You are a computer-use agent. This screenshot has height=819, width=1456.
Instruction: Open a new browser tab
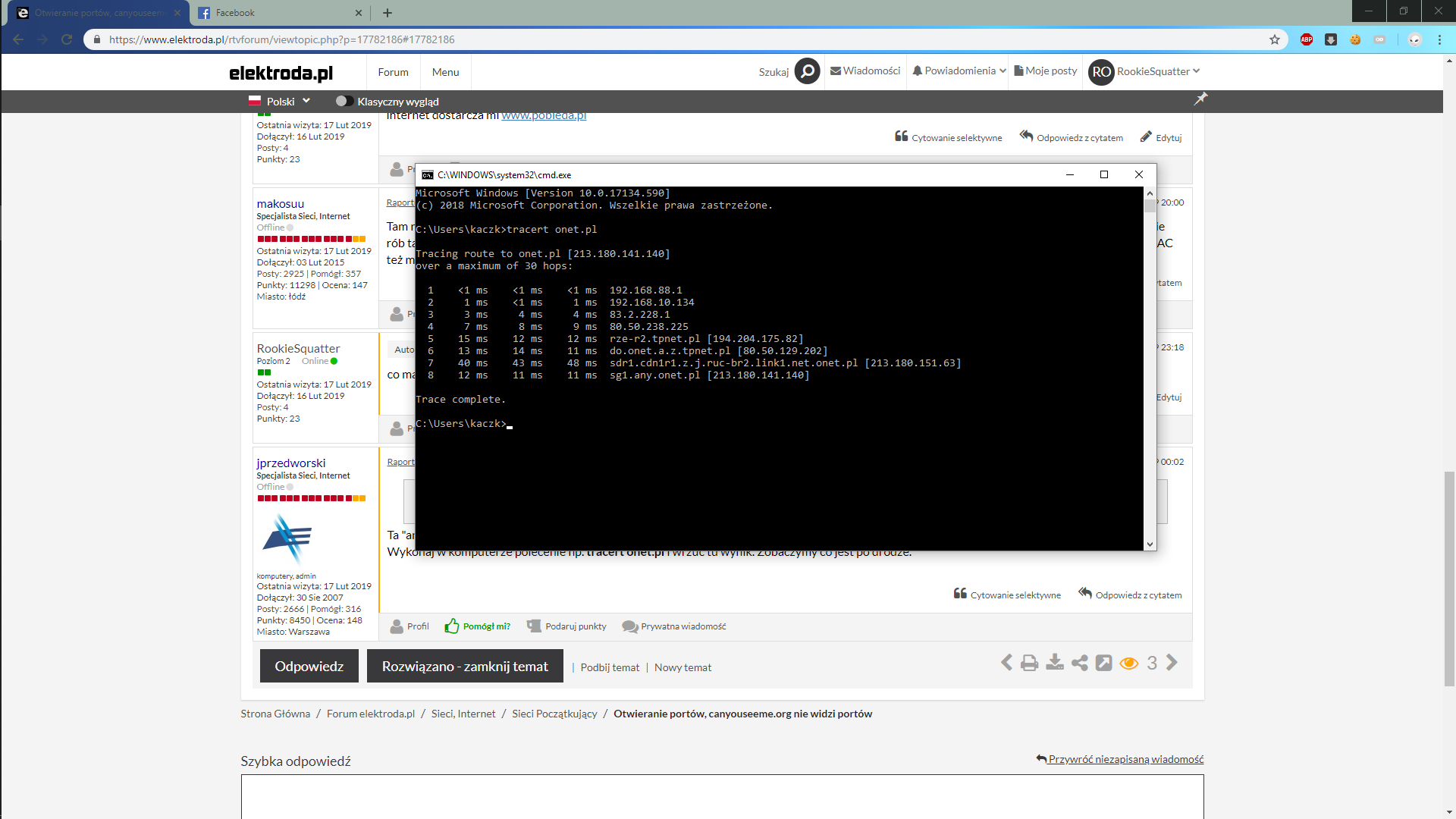(x=388, y=13)
